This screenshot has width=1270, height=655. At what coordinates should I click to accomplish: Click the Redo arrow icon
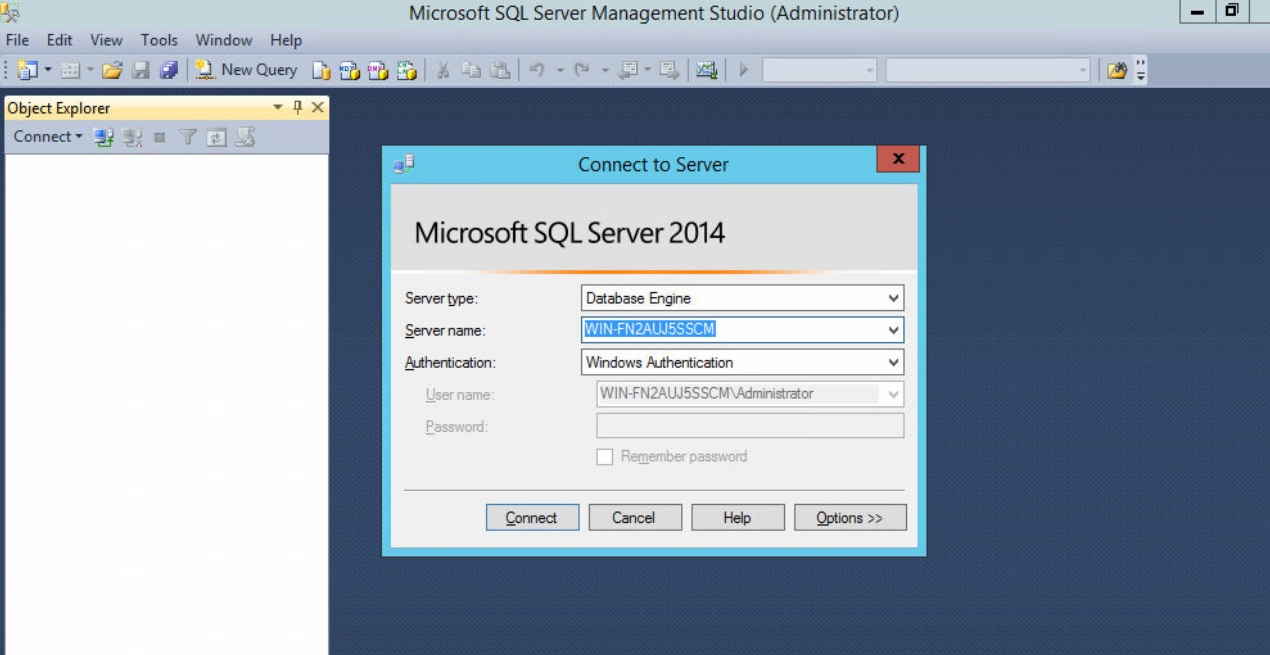[581, 70]
